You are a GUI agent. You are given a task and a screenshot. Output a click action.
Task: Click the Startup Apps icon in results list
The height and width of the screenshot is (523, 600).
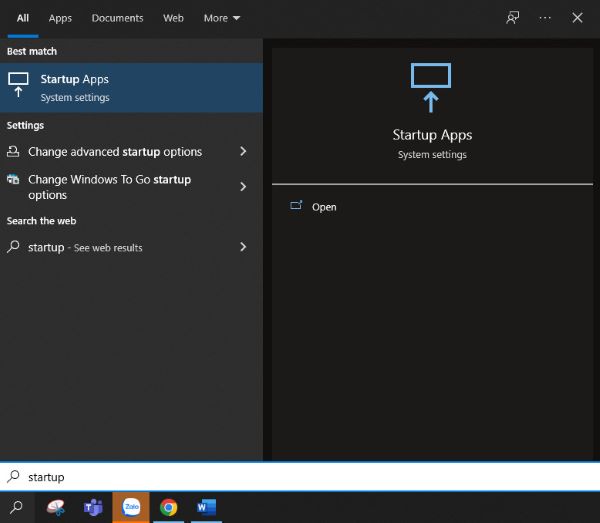tap(18, 85)
